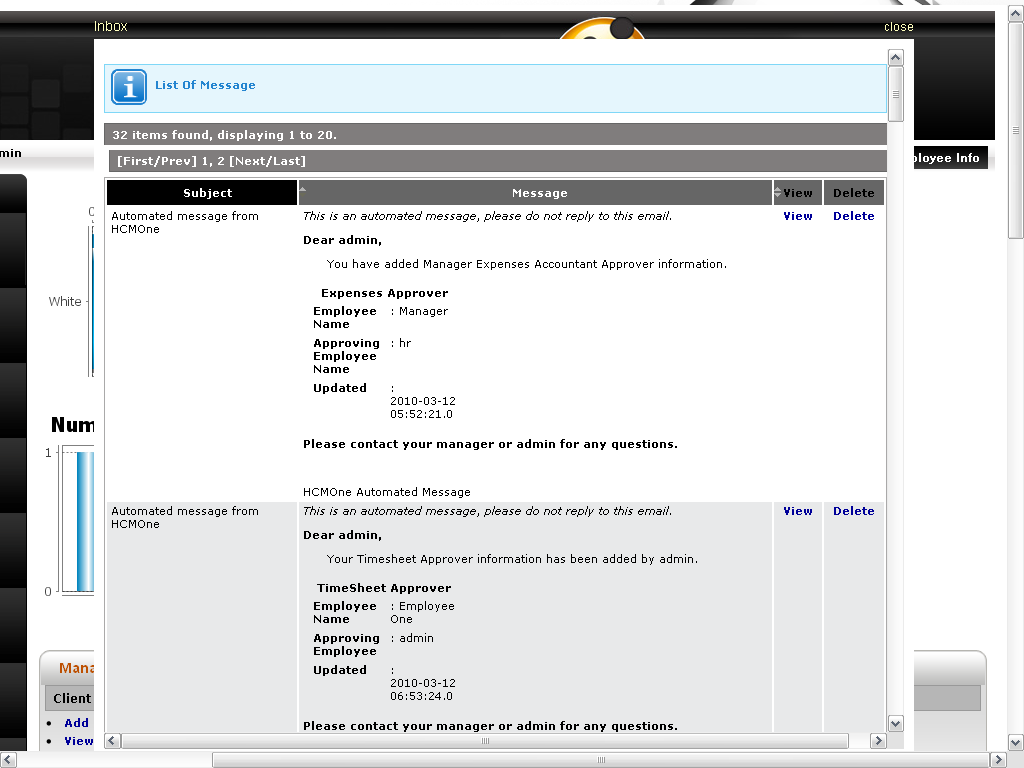Click the browser page's scroll right arrow
This screenshot has height=768, width=1024.
tap(998, 760)
